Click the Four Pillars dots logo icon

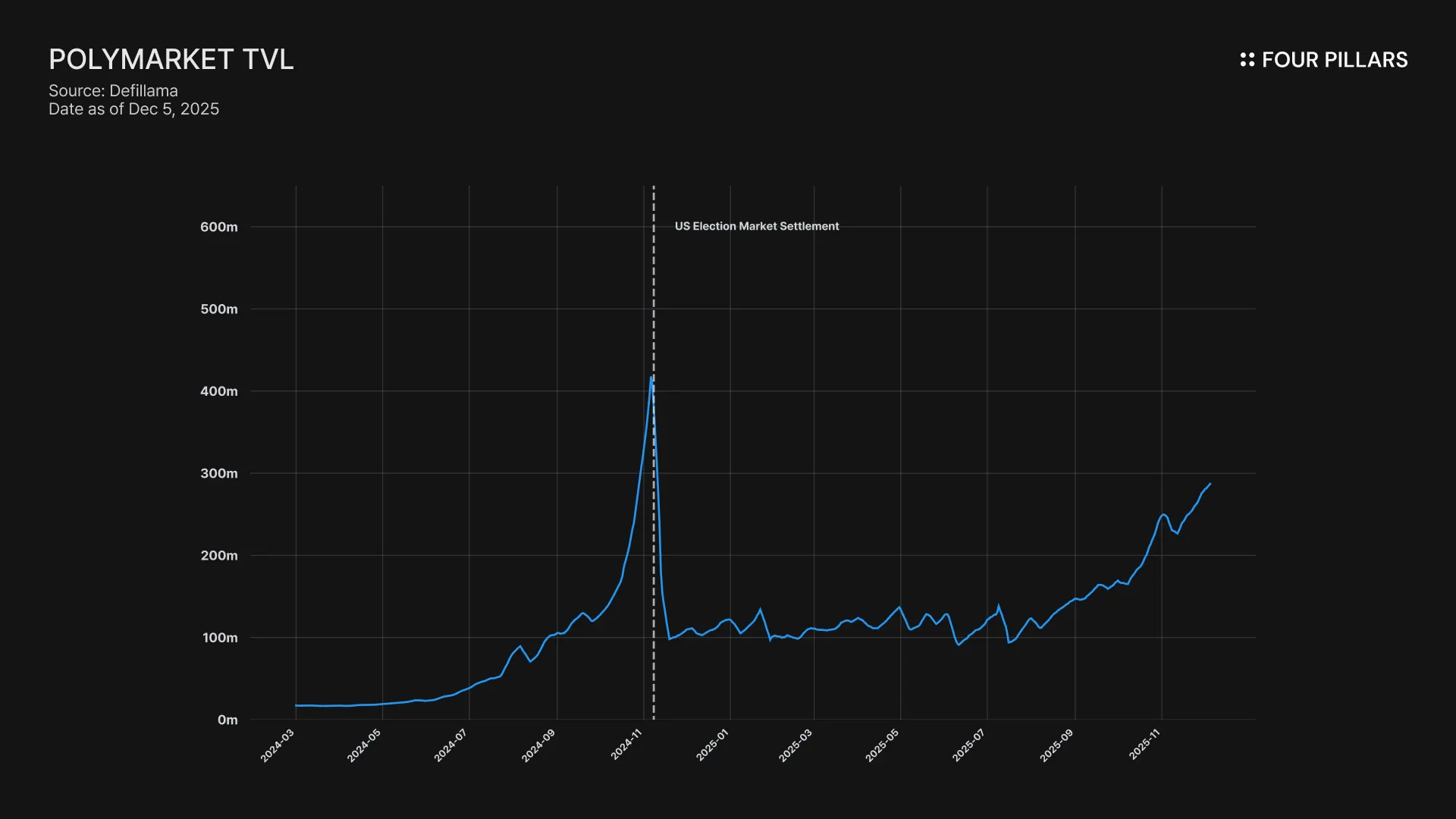pos(1247,60)
